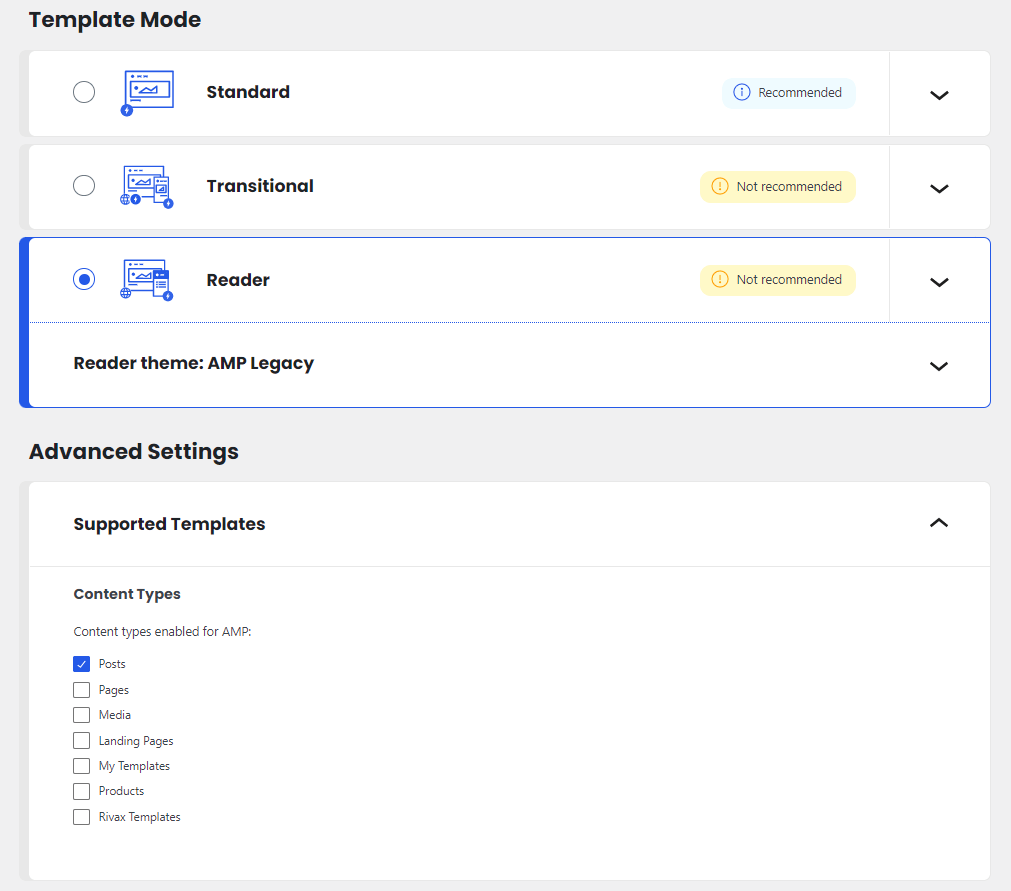
Task: Tick the Products checkbox
Action: [x=82, y=791]
